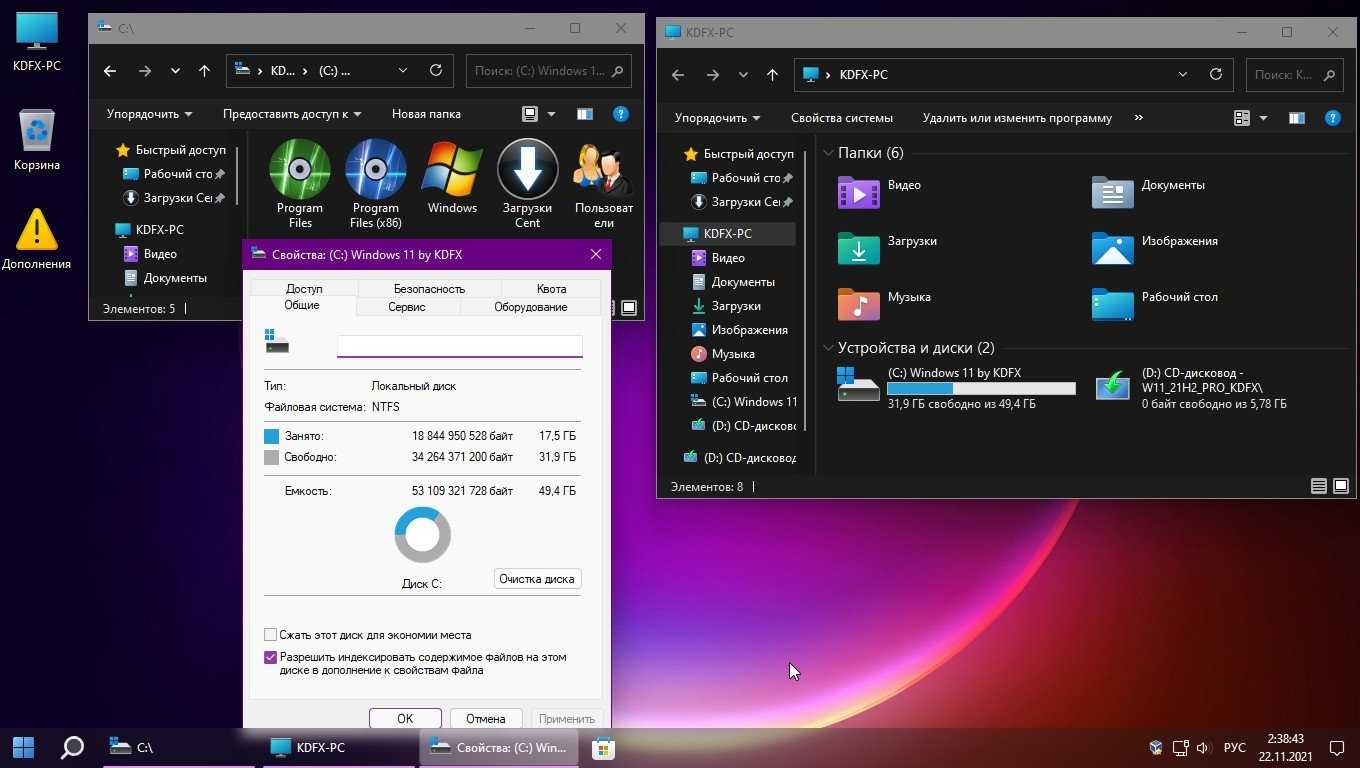Click the blue Занято color swatch

(x=271, y=436)
